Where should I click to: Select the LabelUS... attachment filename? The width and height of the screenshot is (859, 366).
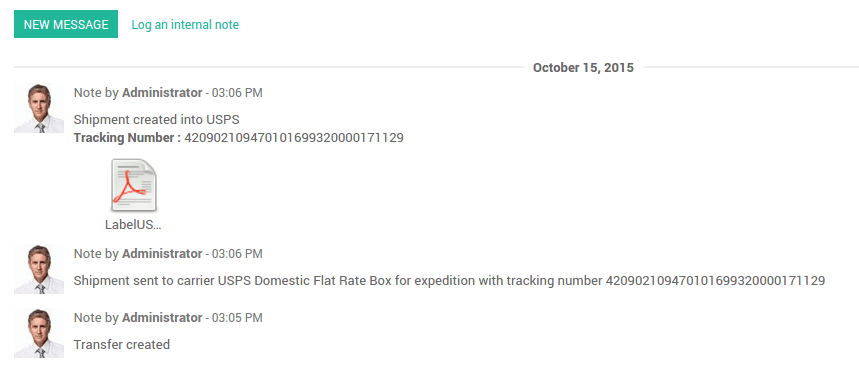134,225
